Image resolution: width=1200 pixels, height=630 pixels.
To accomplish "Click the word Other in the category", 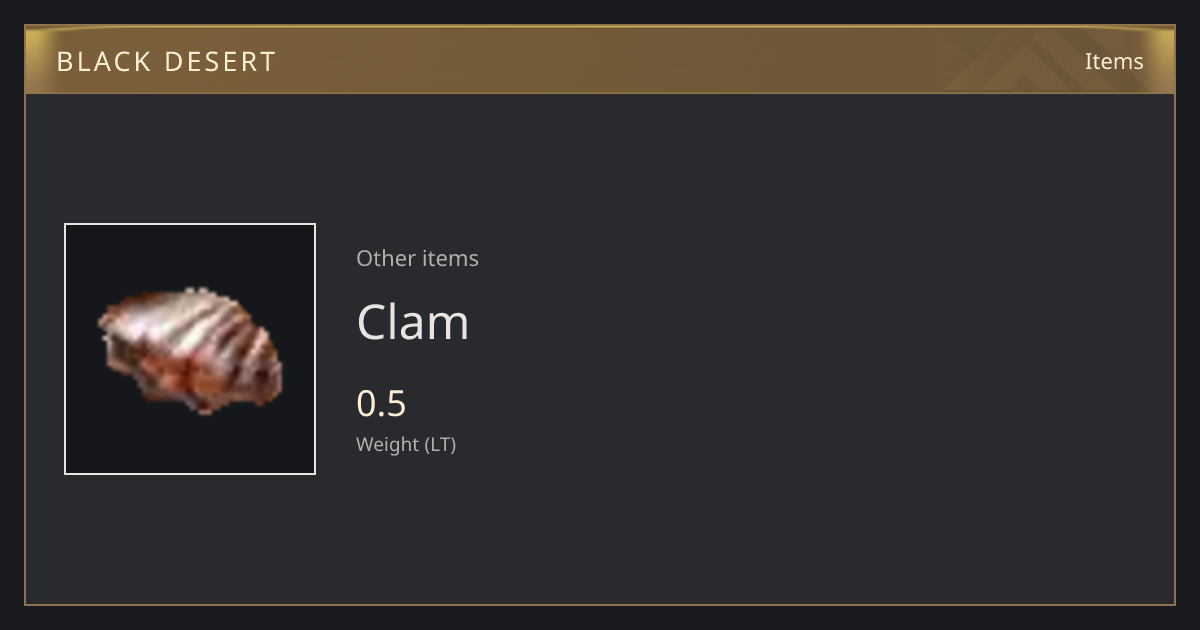I will (385, 258).
